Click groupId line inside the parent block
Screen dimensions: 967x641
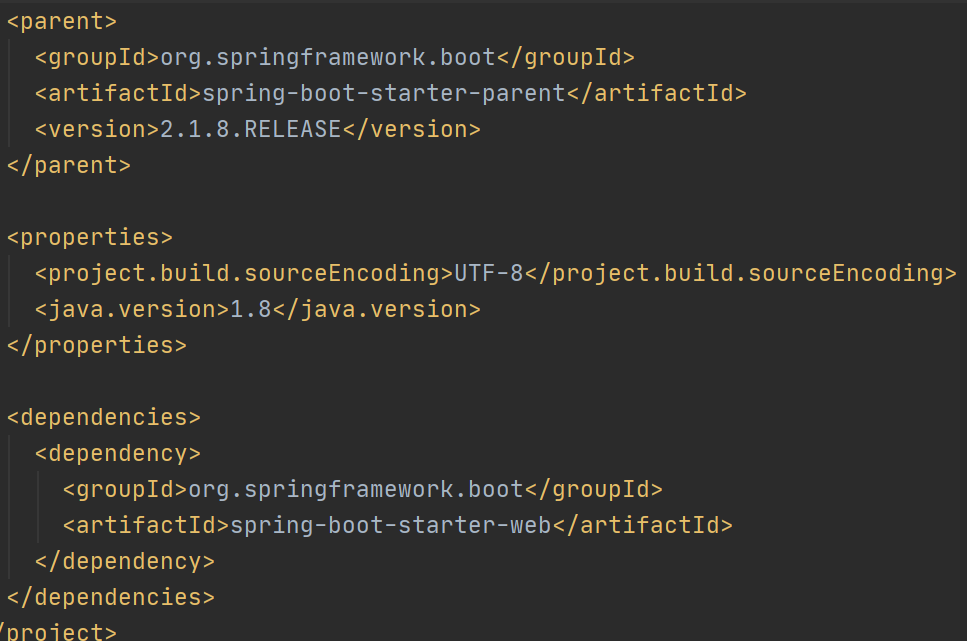point(334,58)
